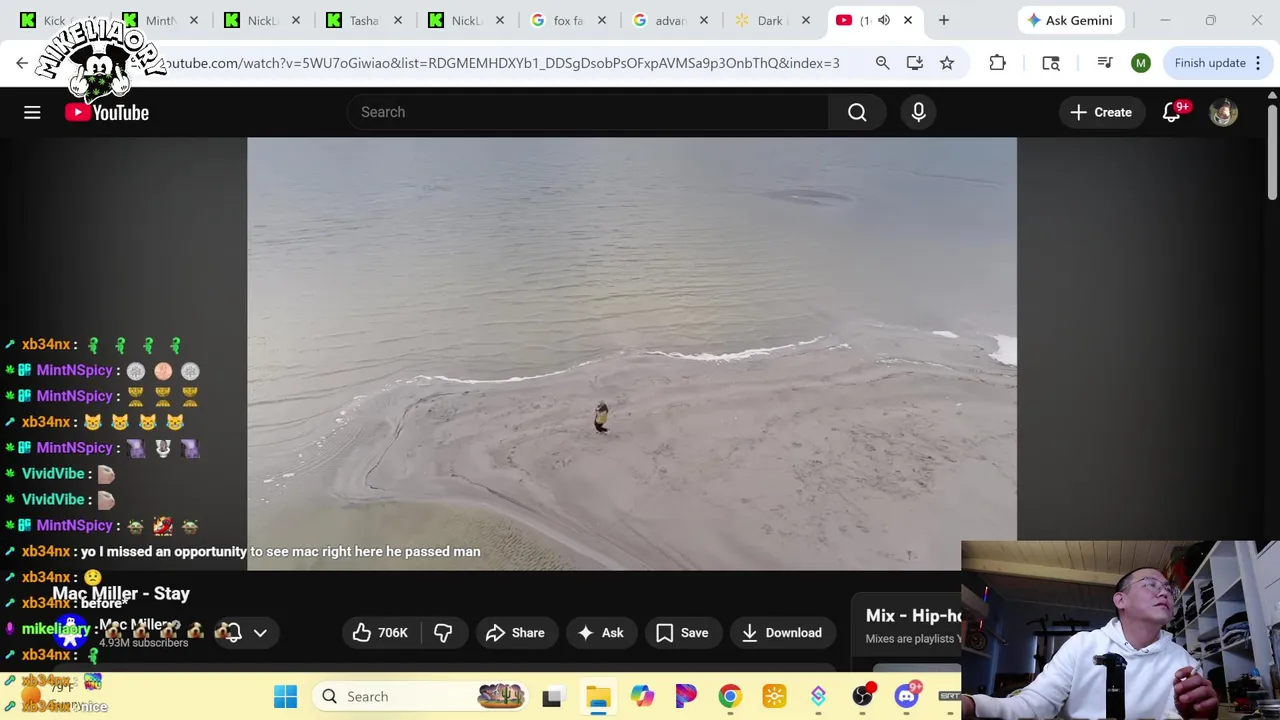1280x720 pixels.
Task: Click the Ask button under video
Action: (600, 632)
